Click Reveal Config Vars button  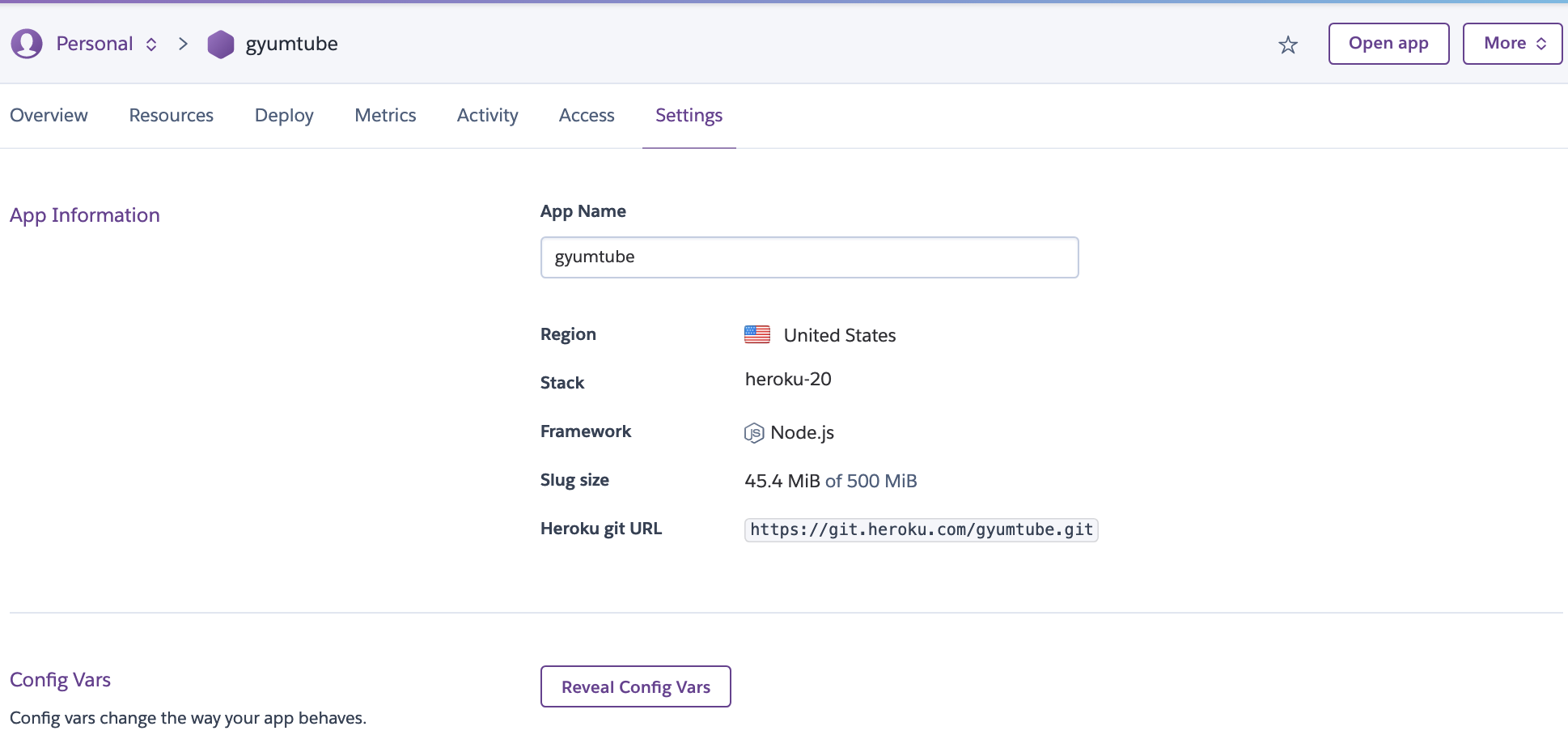(x=636, y=686)
